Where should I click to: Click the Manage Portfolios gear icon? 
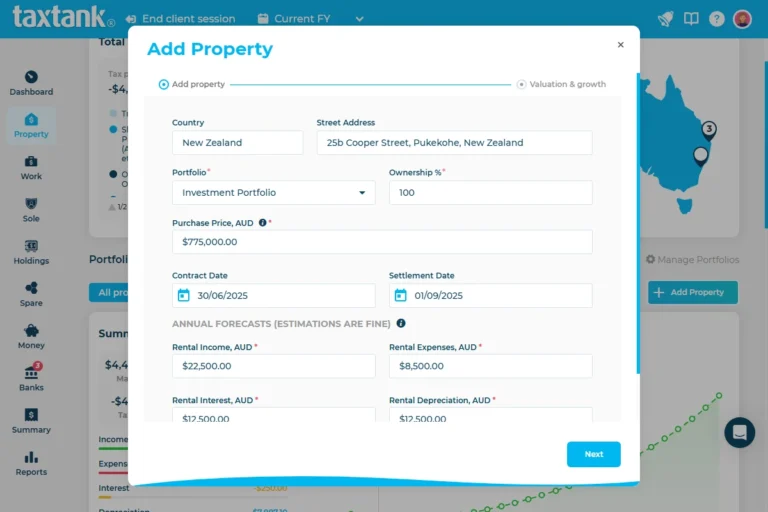650,259
